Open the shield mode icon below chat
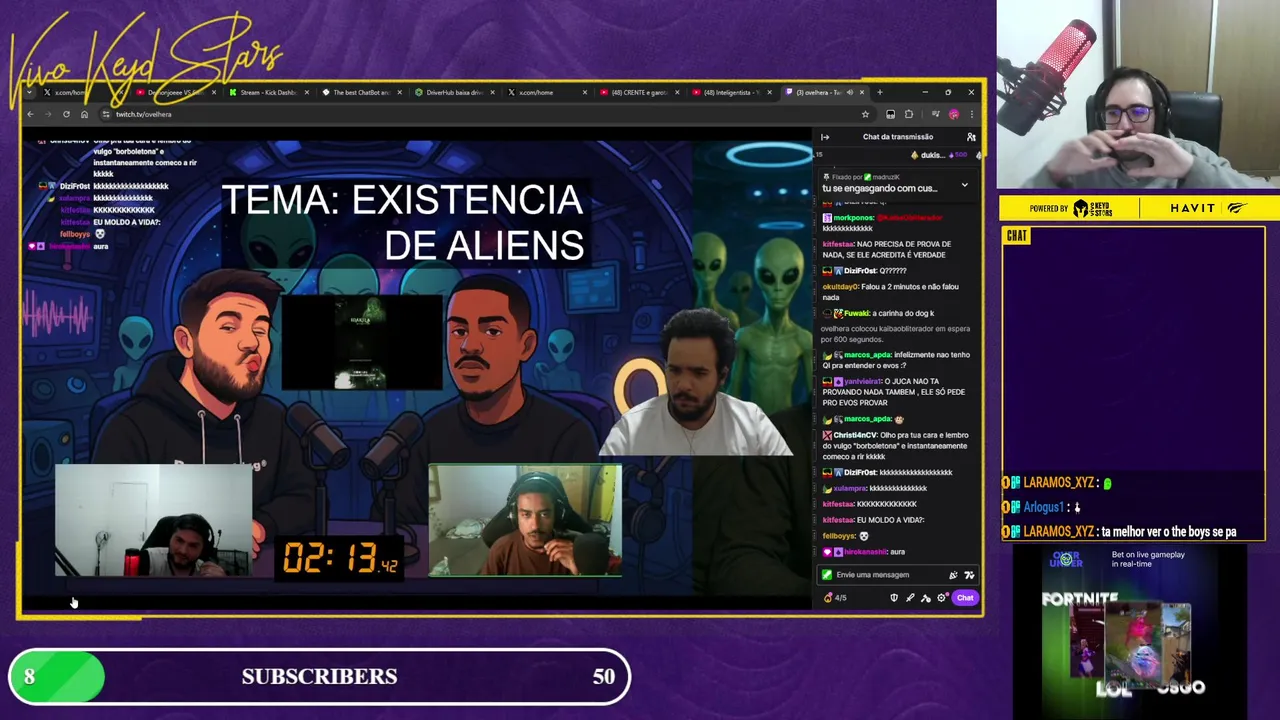Image resolution: width=1280 pixels, height=720 pixels. point(894,598)
